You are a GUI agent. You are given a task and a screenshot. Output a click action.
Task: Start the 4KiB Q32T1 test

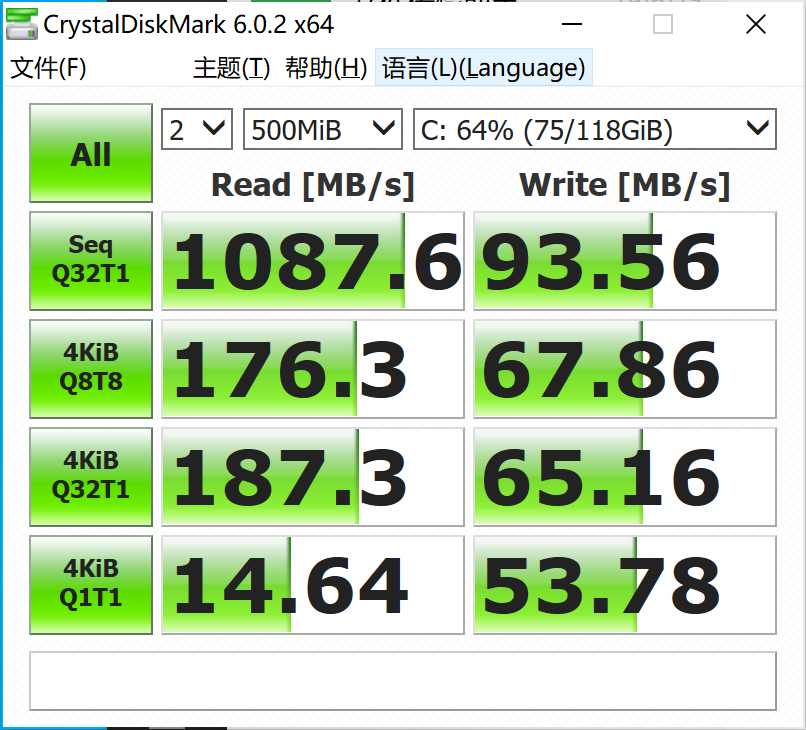click(x=91, y=477)
